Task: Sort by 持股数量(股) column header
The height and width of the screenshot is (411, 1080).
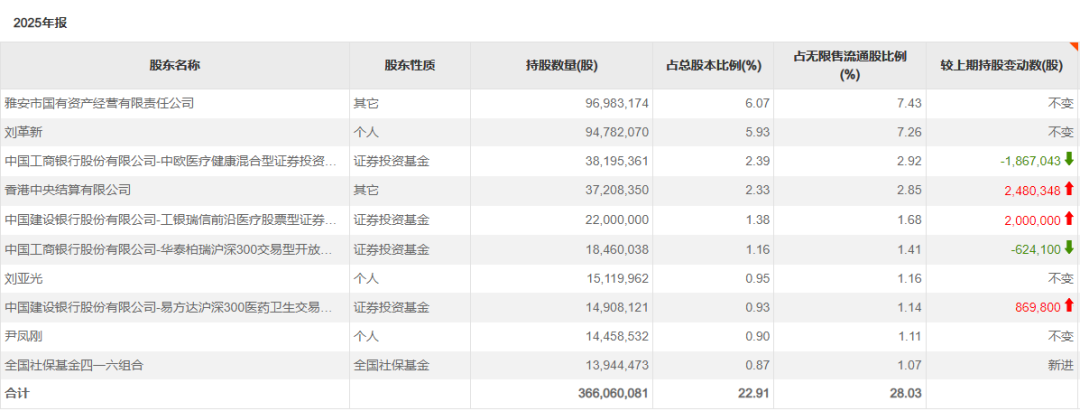Action: [x=561, y=66]
